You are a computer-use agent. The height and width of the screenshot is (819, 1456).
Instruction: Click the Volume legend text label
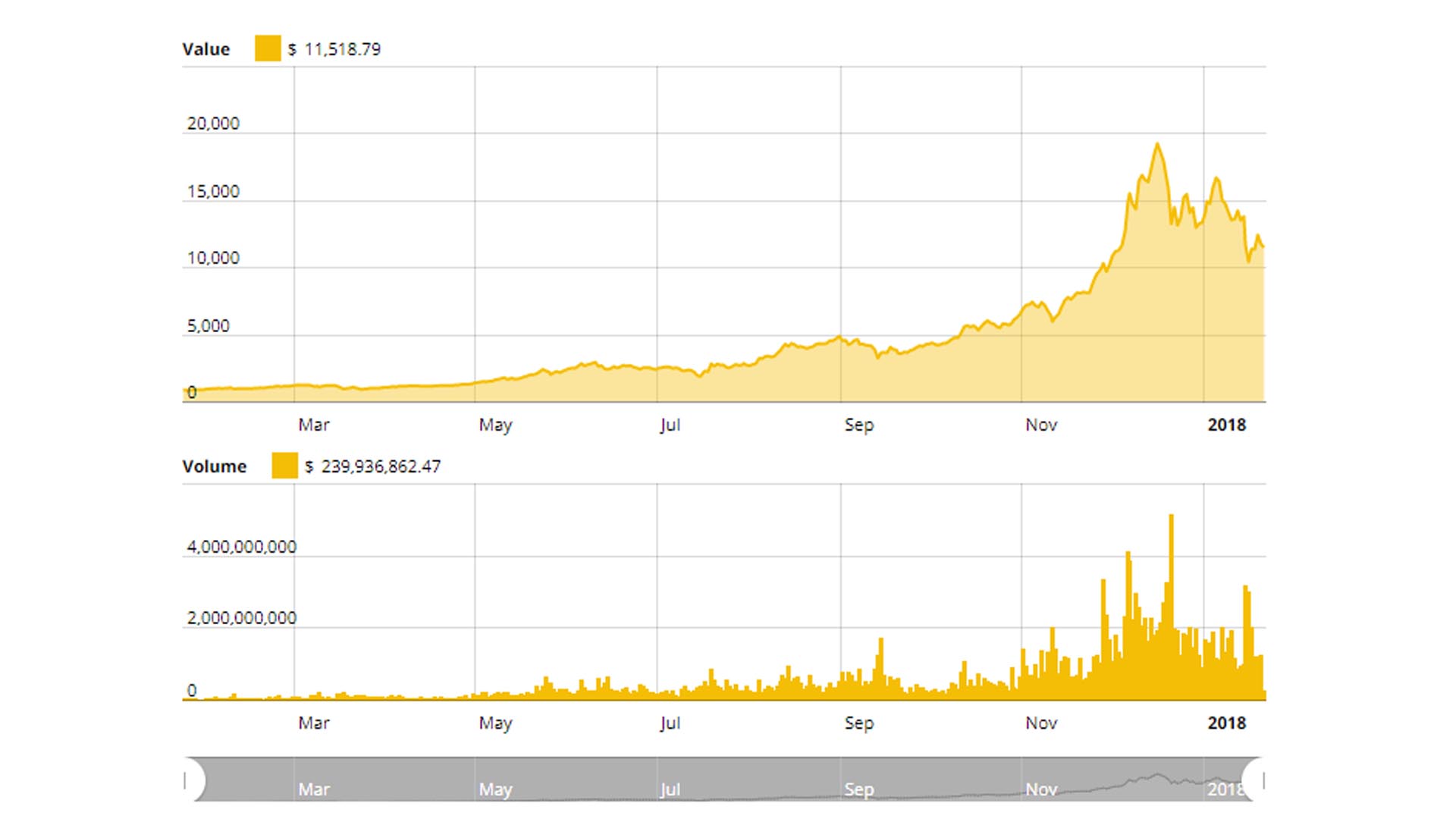[x=215, y=466]
